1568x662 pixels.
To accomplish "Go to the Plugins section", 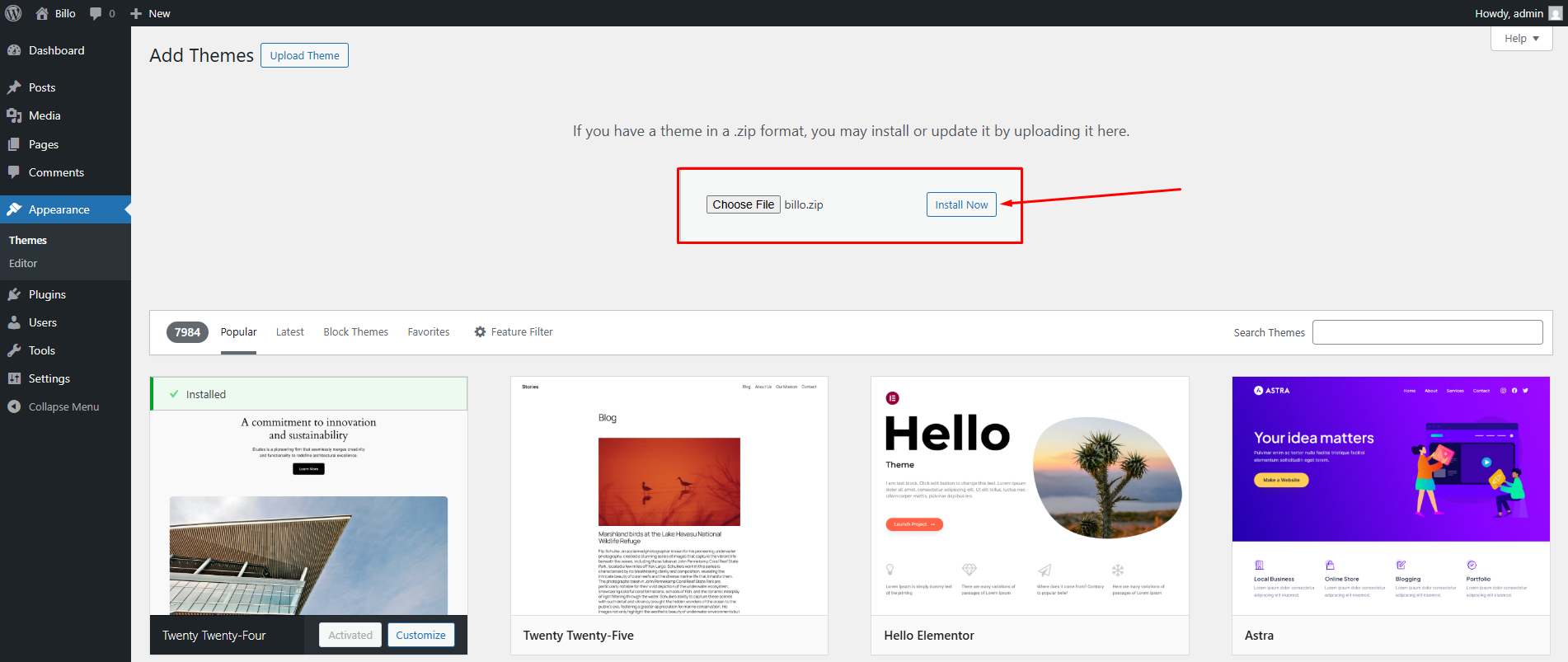I will click(47, 294).
